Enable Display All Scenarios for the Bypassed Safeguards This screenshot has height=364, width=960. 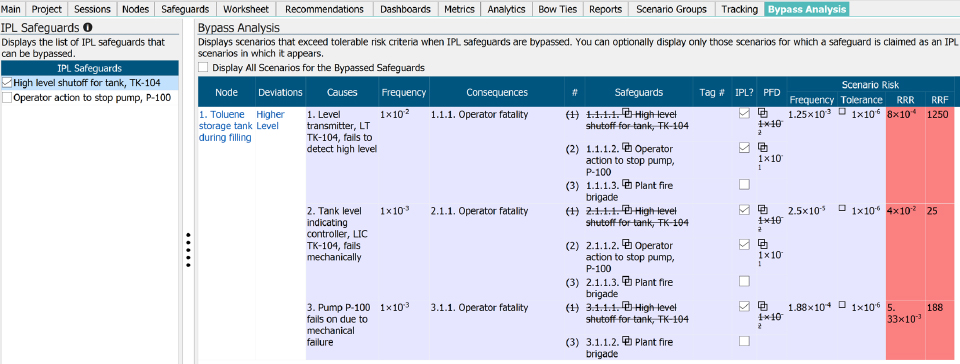pos(203,67)
